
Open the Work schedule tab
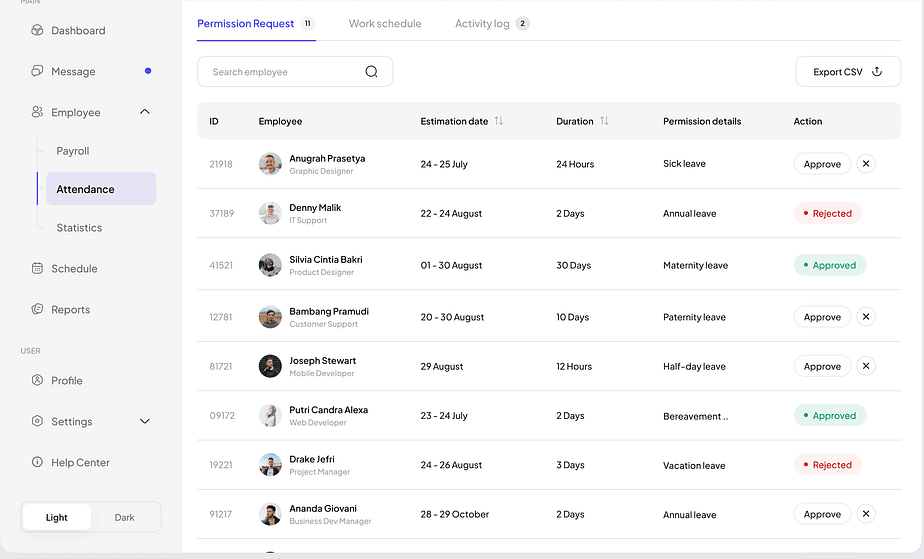point(385,24)
